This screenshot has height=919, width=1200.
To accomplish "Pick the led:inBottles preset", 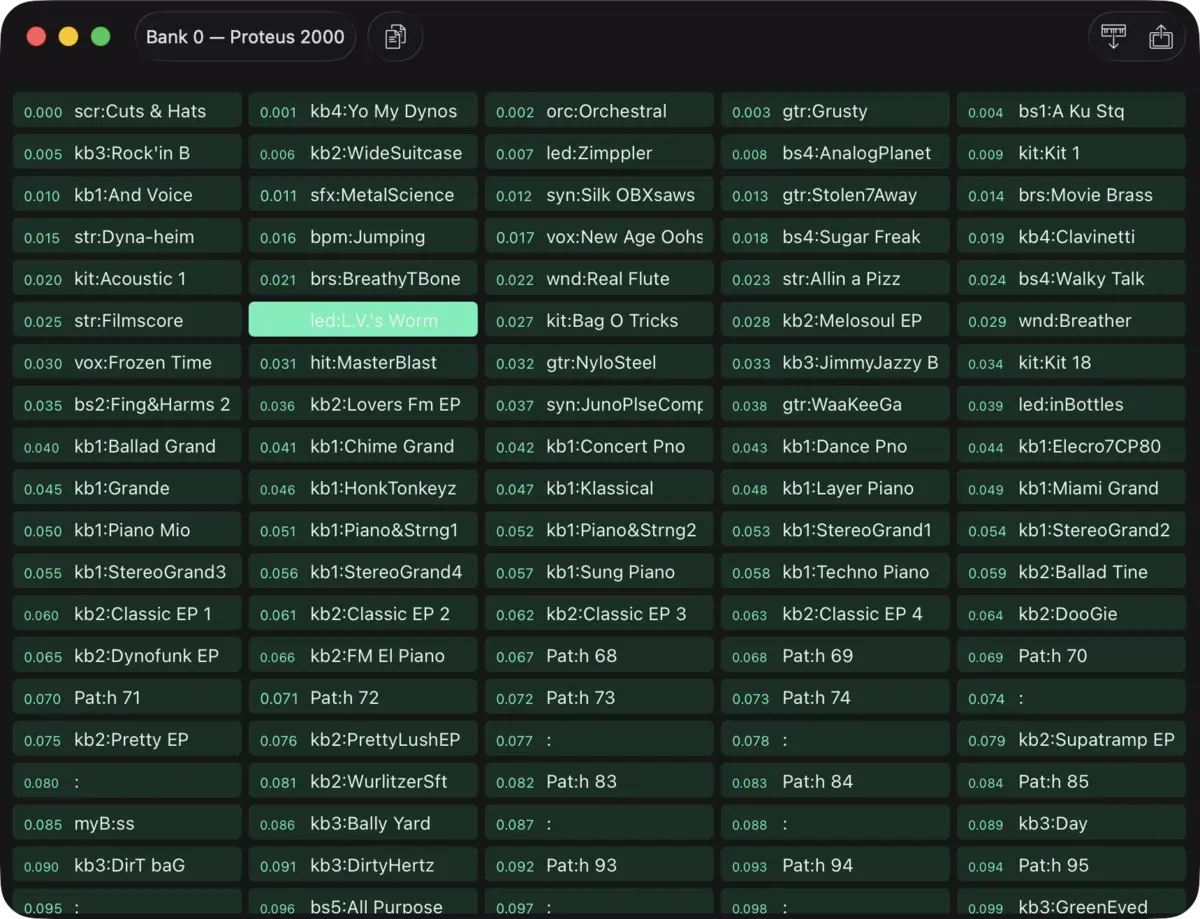I will pos(1071,405).
